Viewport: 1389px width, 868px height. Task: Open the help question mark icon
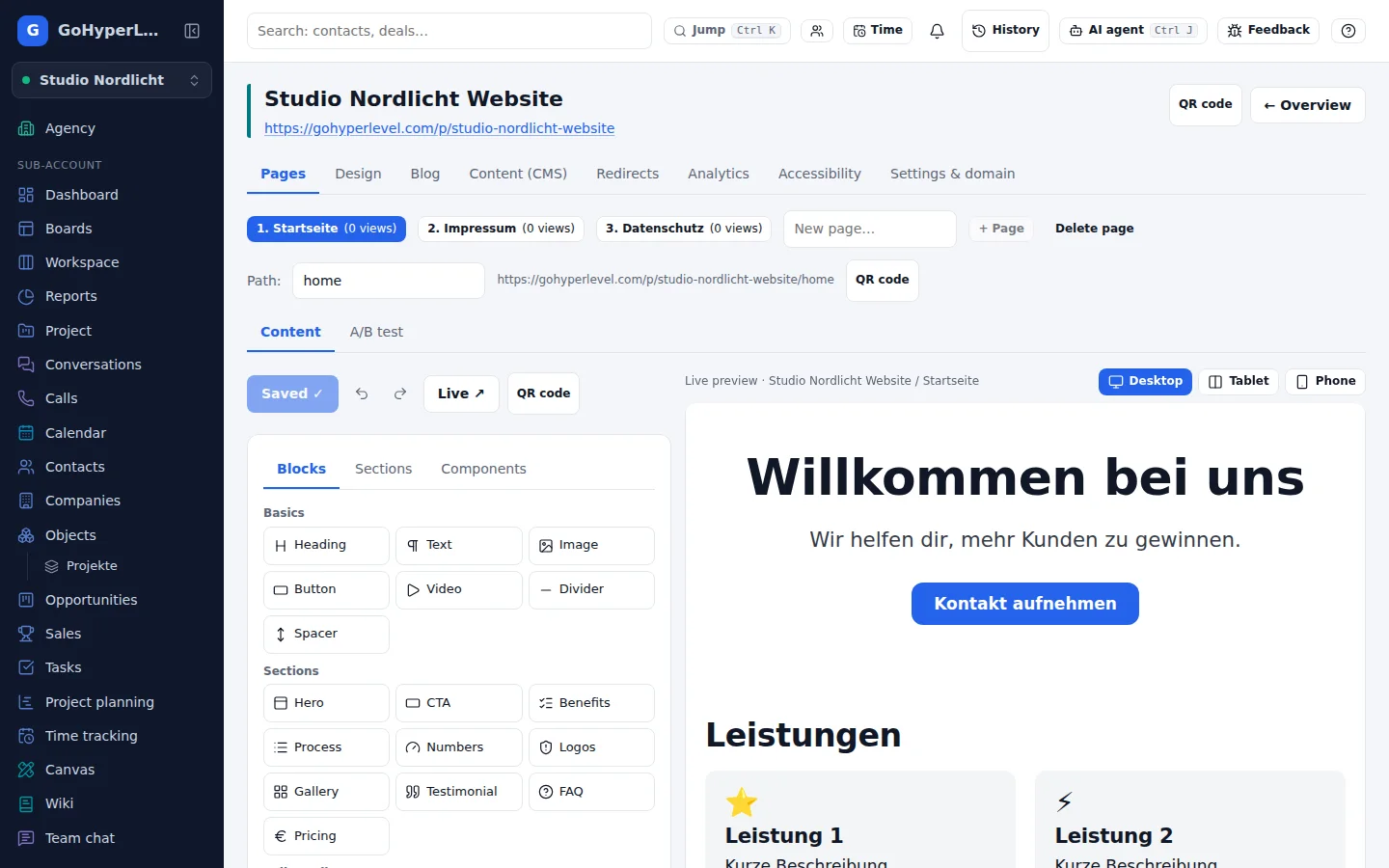point(1348,31)
